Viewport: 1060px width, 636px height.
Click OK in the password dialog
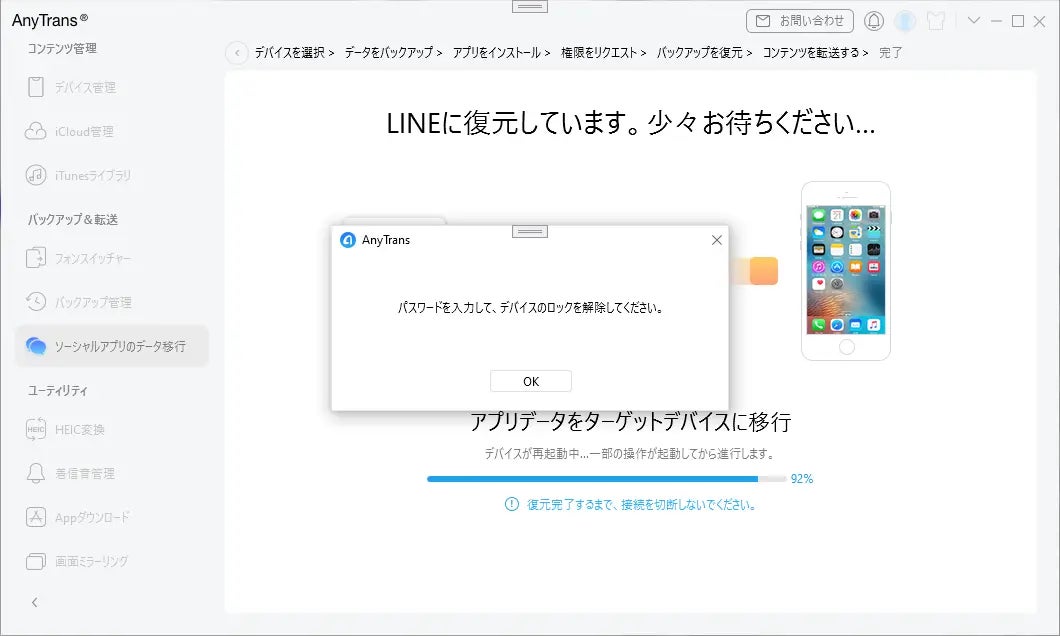531,381
